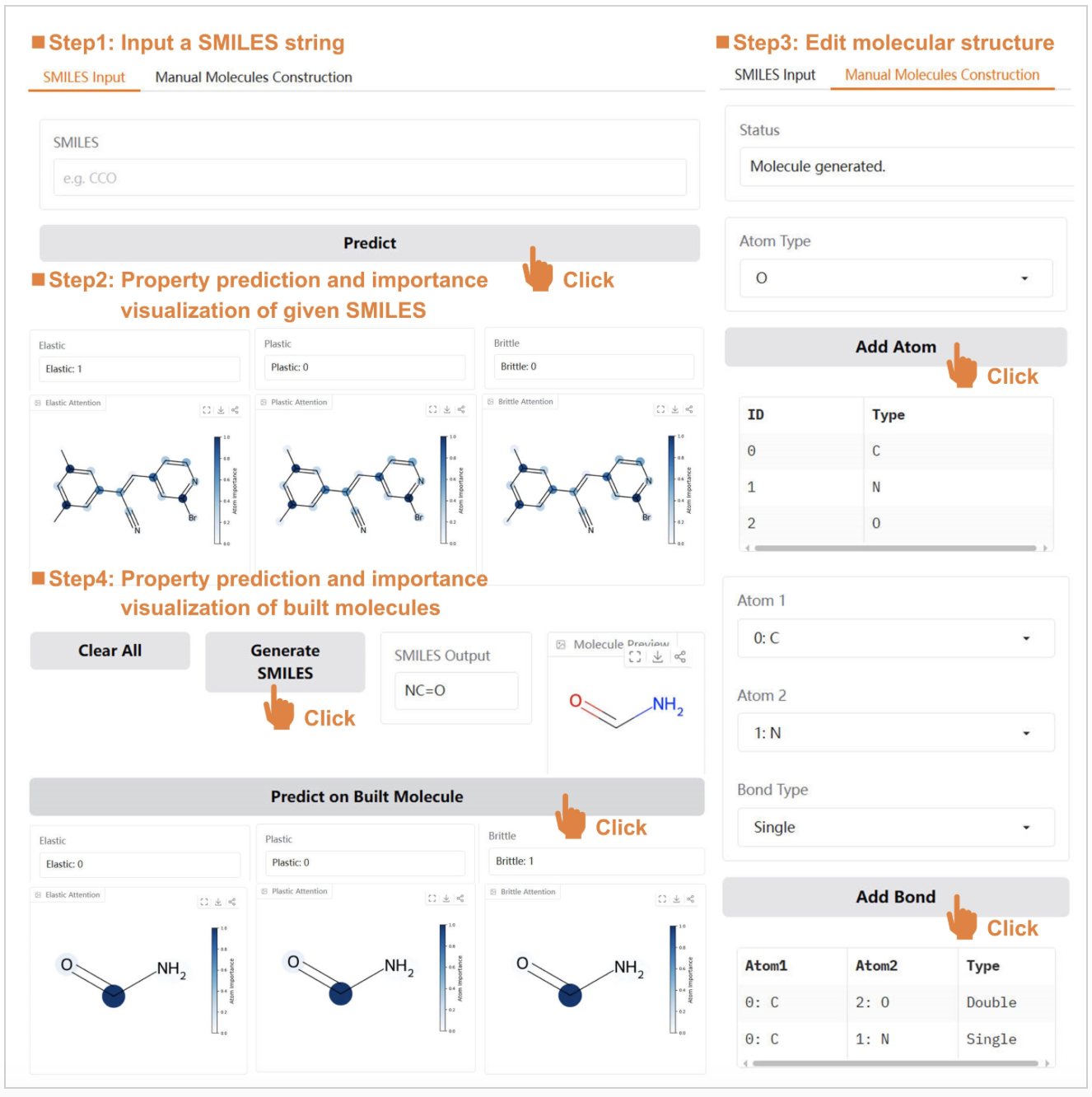Viewport: 1092px width, 1097px height.
Task: Focus the SMILES text input field
Action: (370, 178)
